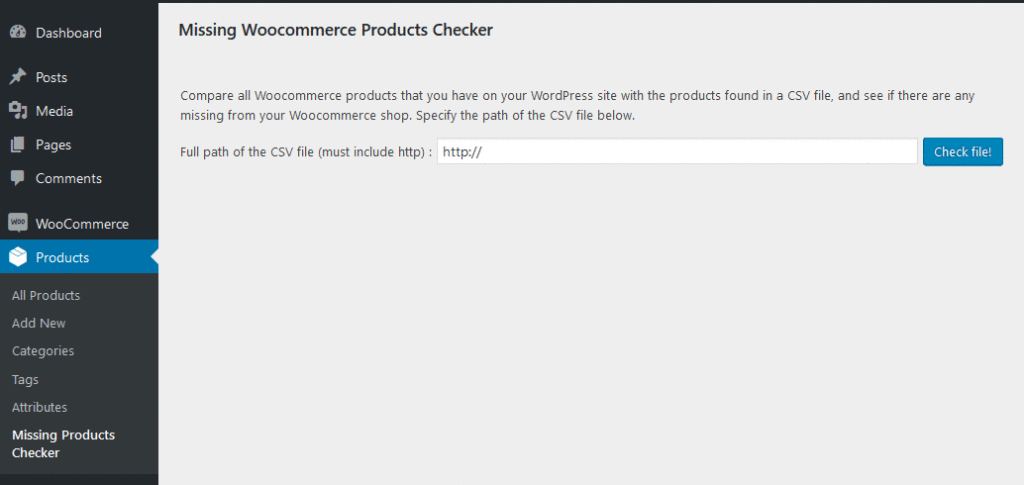Click the Comments speech bubble icon

point(18,178)
